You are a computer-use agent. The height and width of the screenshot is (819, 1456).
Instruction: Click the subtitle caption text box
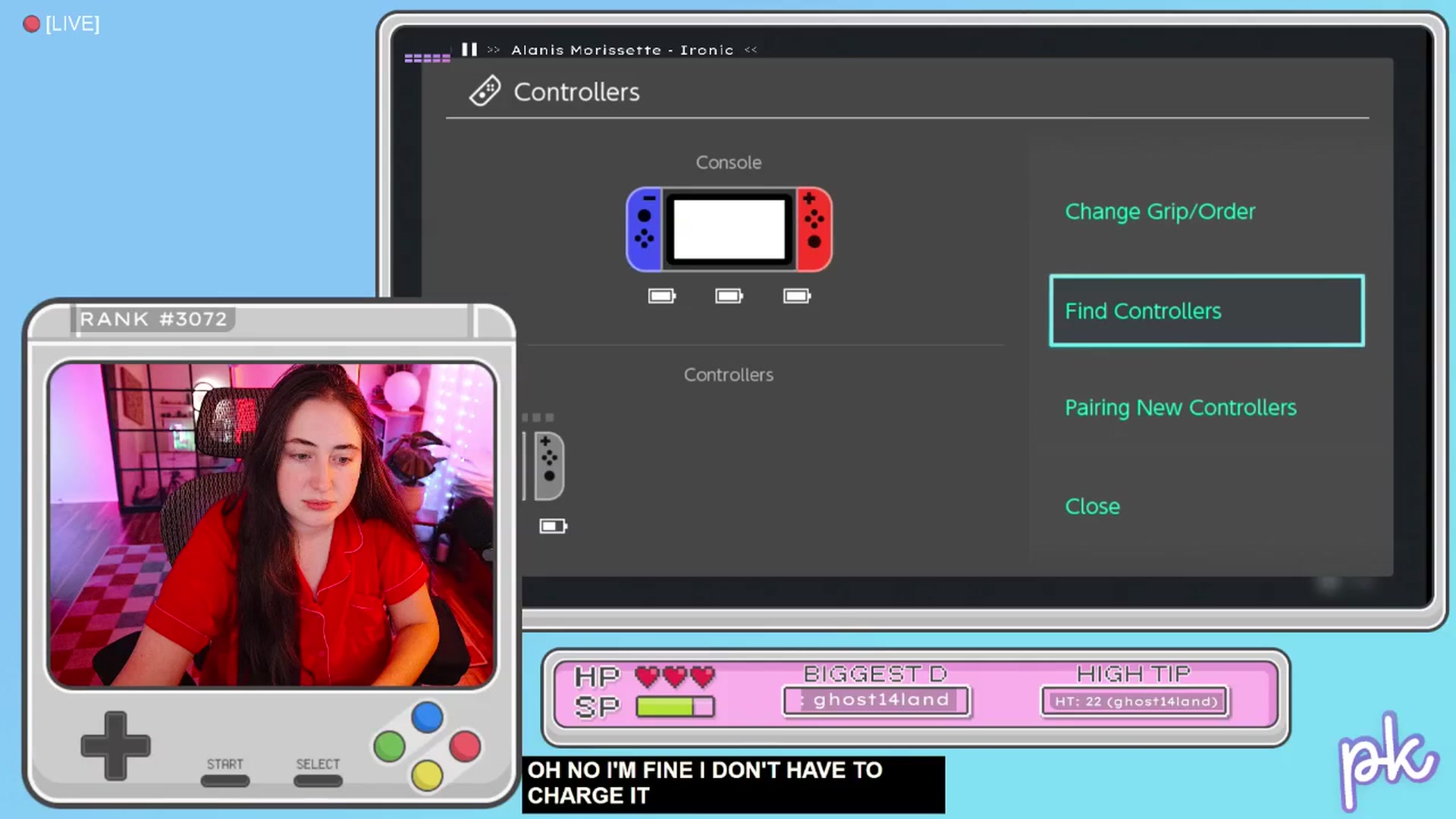coord(733,784)
